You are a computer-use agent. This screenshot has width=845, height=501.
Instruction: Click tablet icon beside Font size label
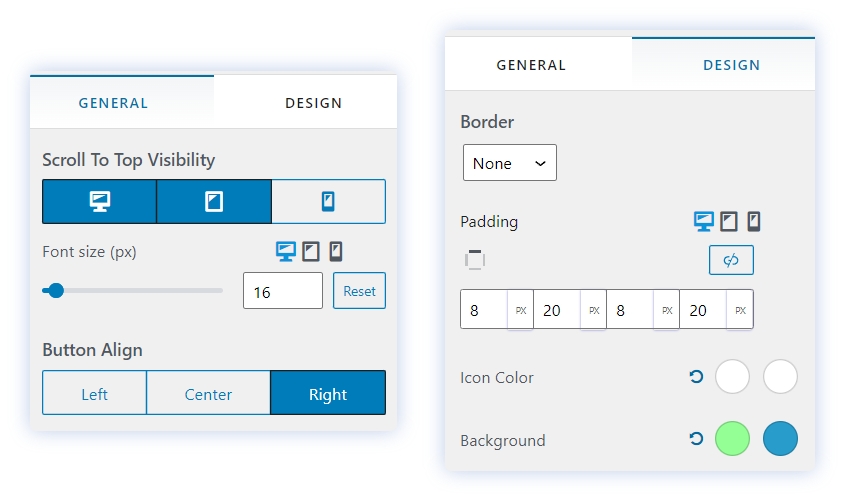point(312,252)
